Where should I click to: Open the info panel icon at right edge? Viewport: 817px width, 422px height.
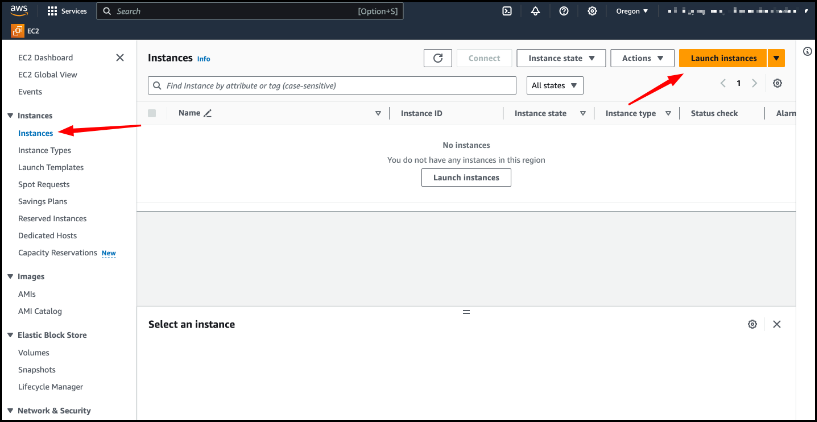(x=807, y=51)
